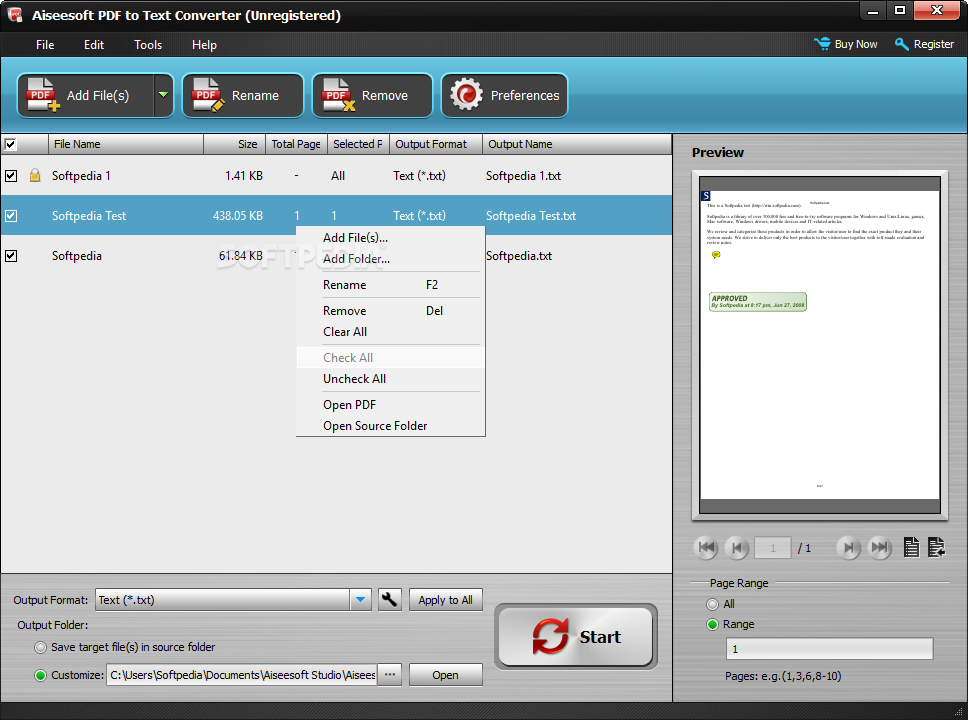Viewport: 968px width, 720px height.
Task: Choose Uncheck All in context menu
Action: pos(390,379)
